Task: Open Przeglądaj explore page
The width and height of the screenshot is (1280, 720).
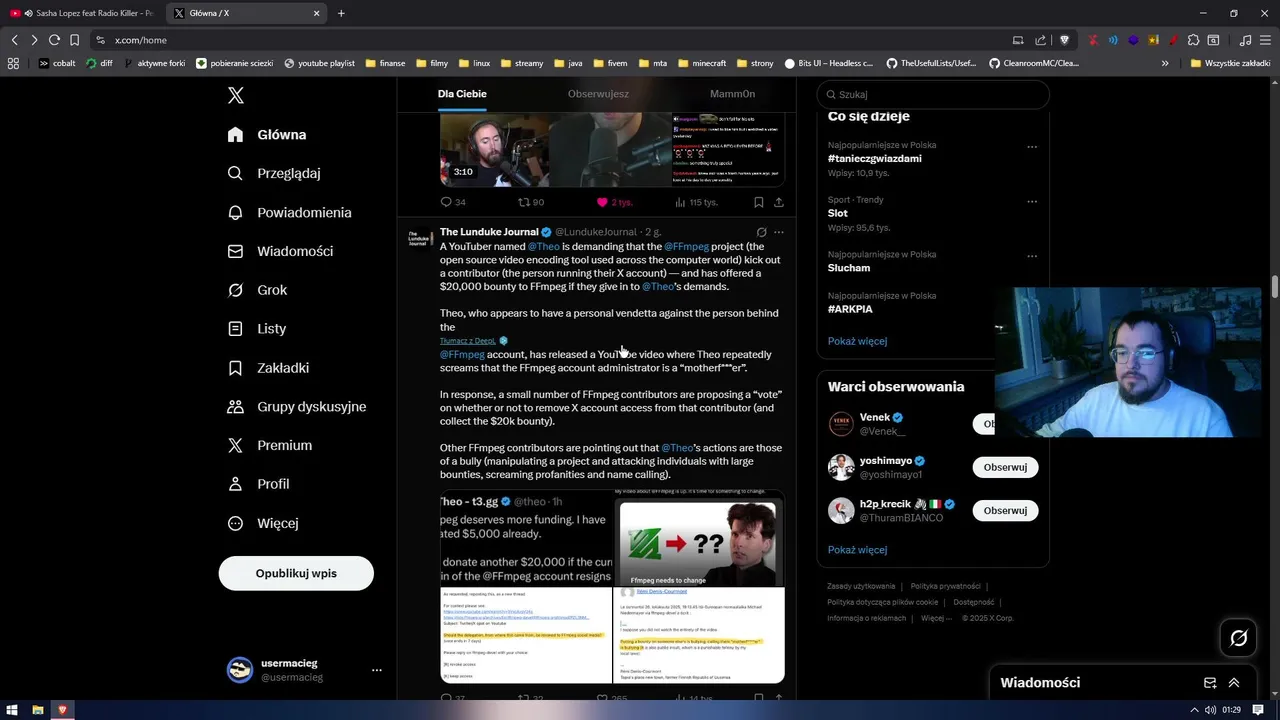Action: 274,173
